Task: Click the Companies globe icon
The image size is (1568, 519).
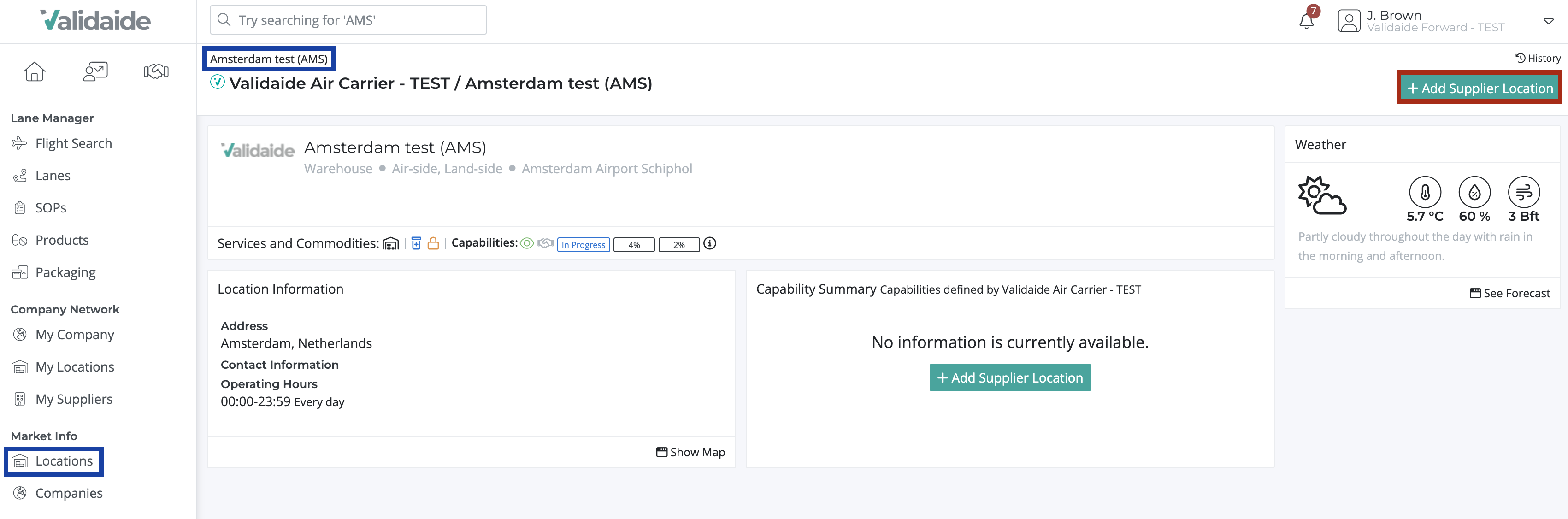Action: pyautogui.click(x=19, y=493)
